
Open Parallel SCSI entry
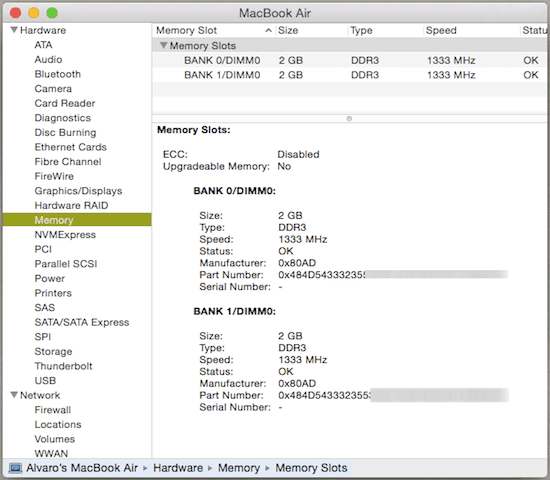(66, 264)
